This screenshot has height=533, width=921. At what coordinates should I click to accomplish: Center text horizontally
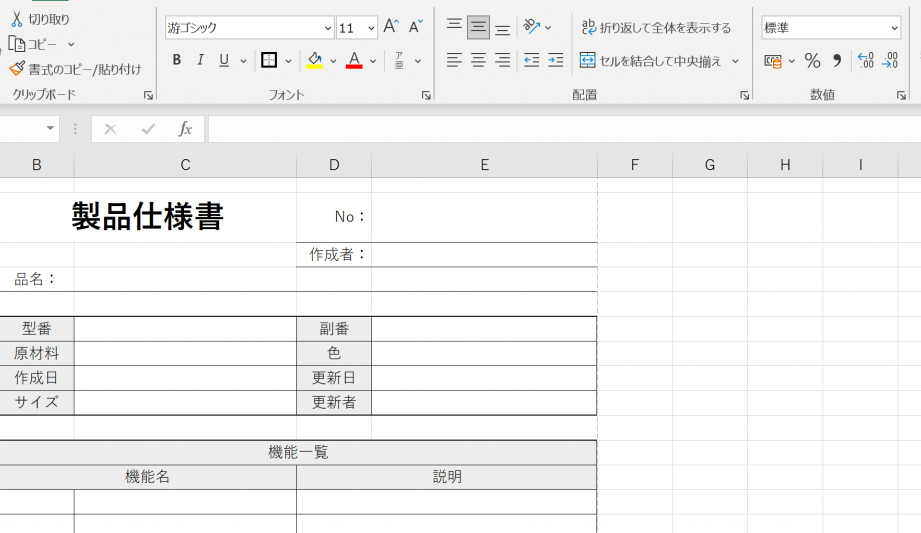coord(478,60)
